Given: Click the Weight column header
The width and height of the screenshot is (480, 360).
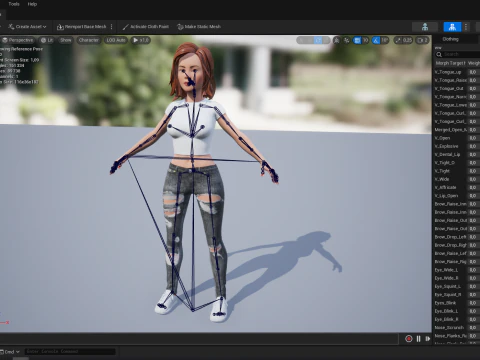Looking at the screenshot, I should 473,63.
